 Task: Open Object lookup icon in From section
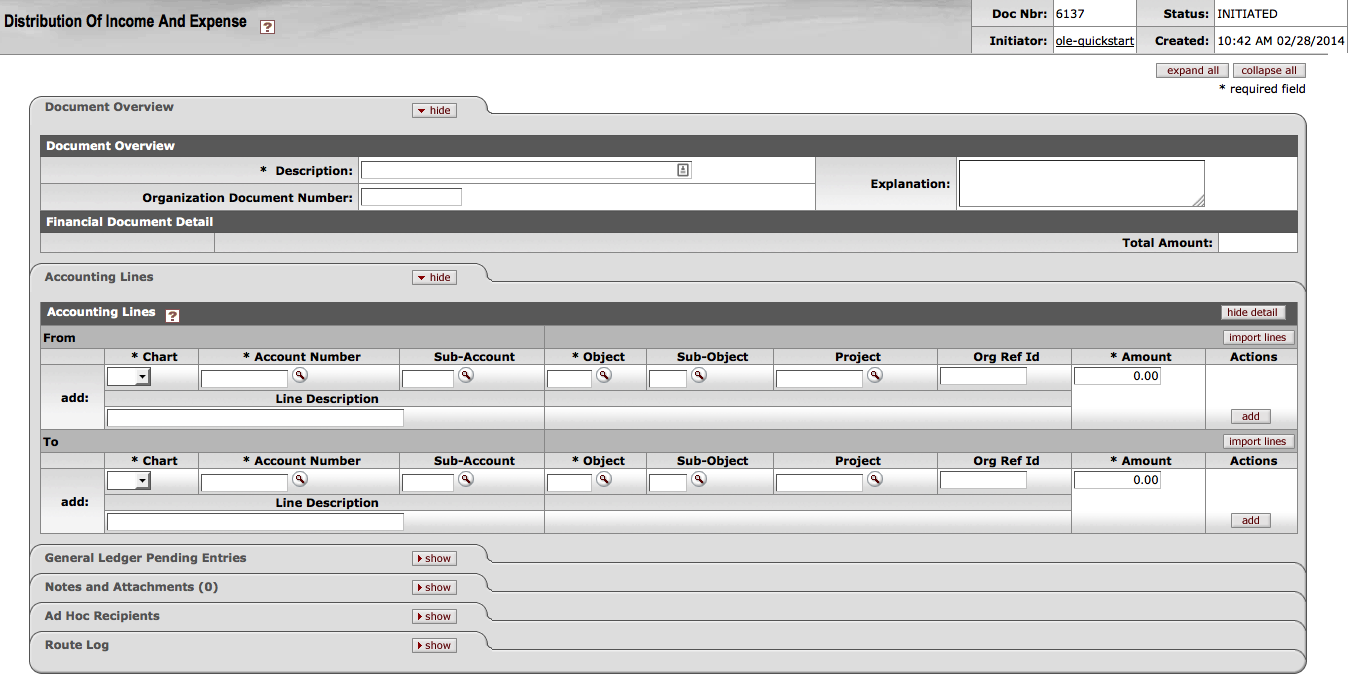point(603,375)
